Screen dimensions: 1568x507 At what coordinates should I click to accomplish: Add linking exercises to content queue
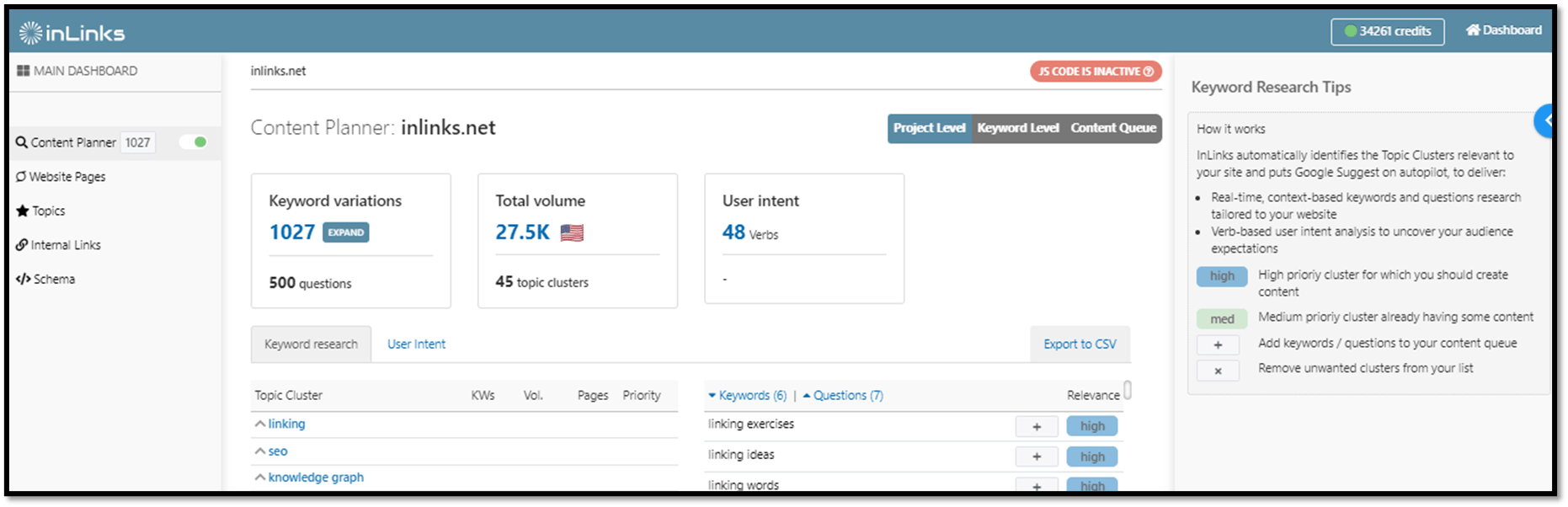pyautogui.click(x=1037, y=427)
